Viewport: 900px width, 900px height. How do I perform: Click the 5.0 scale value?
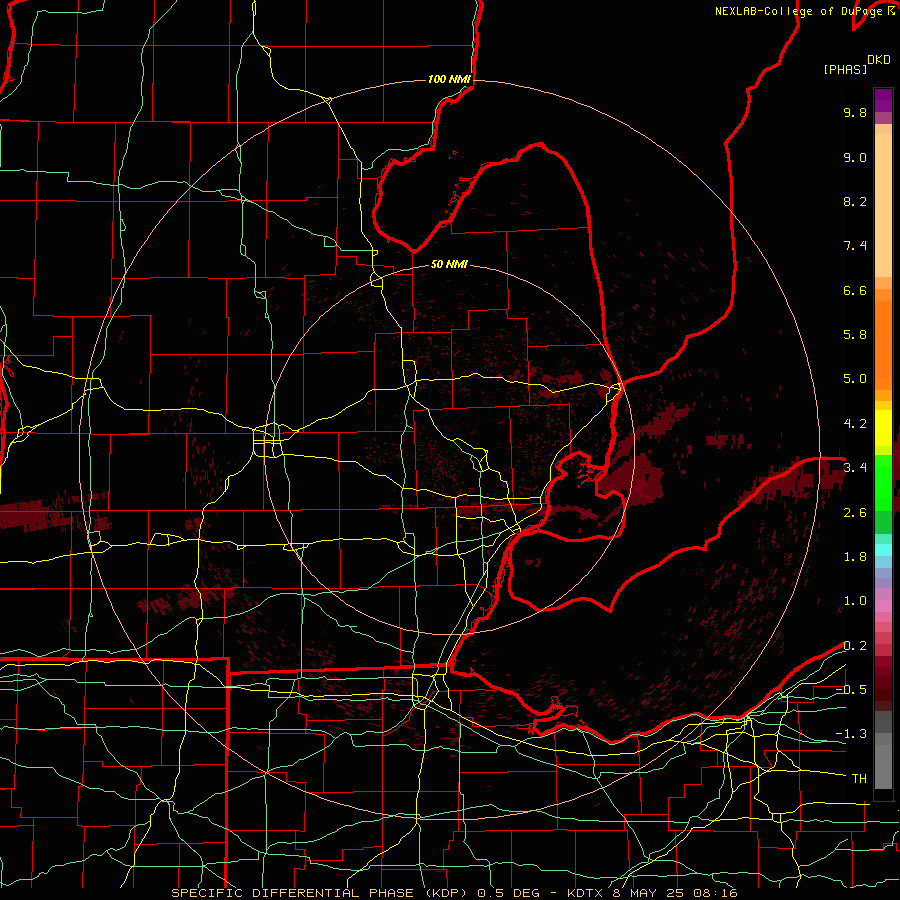pyautogui.click(x=855, y=379)
